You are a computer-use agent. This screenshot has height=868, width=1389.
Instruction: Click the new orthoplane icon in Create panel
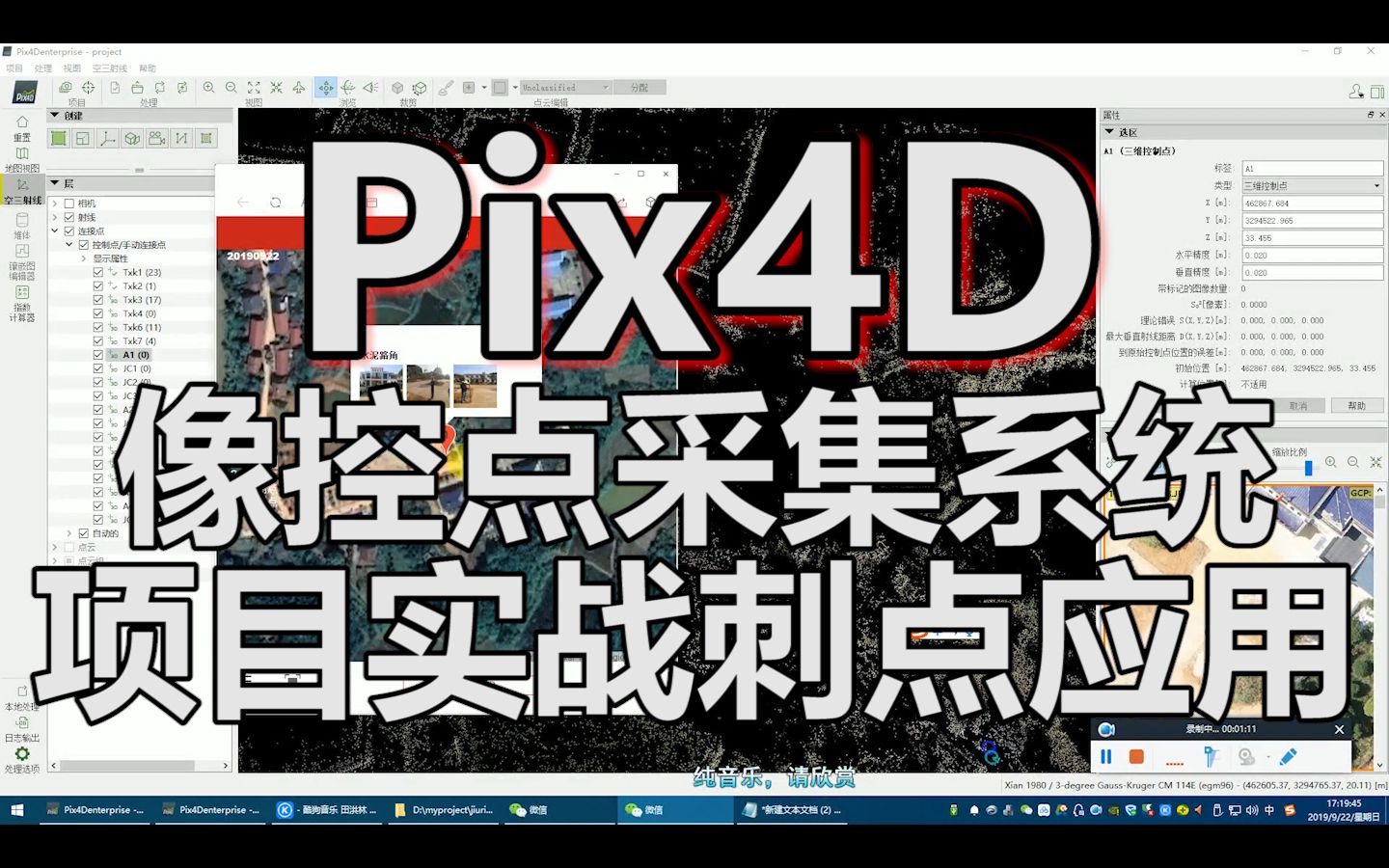[x=83, y=139]
